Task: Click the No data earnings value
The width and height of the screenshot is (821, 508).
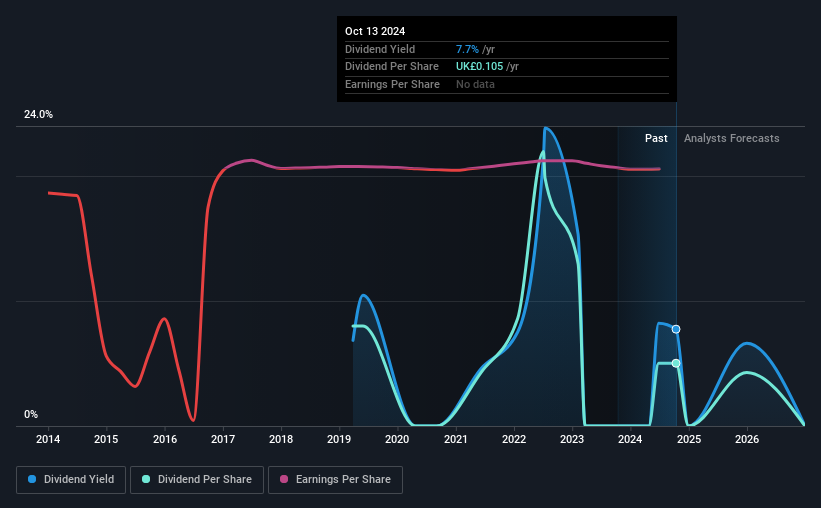Action: 475,84
